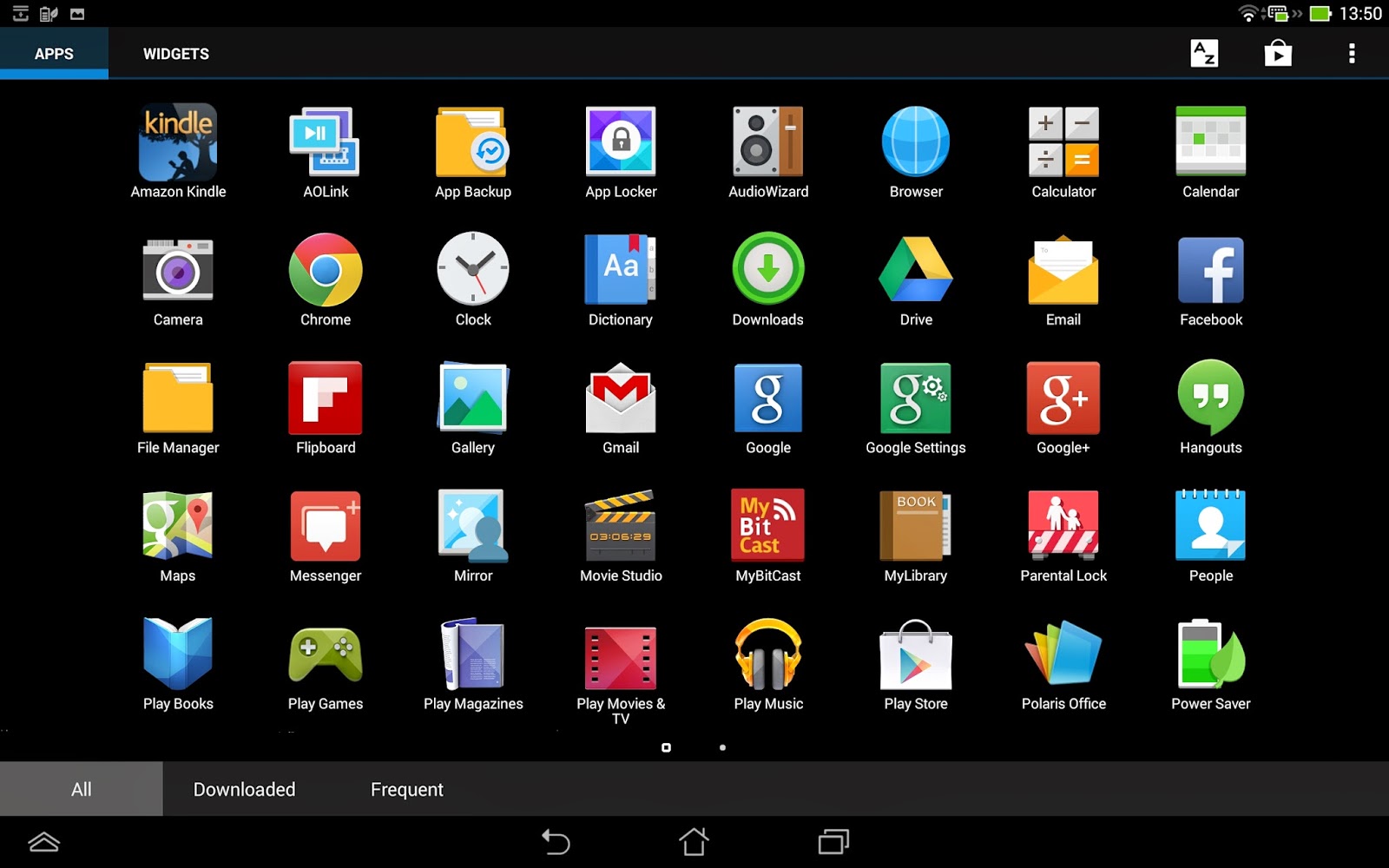Open Recent apps navigation button

click(x=833, y=841)
